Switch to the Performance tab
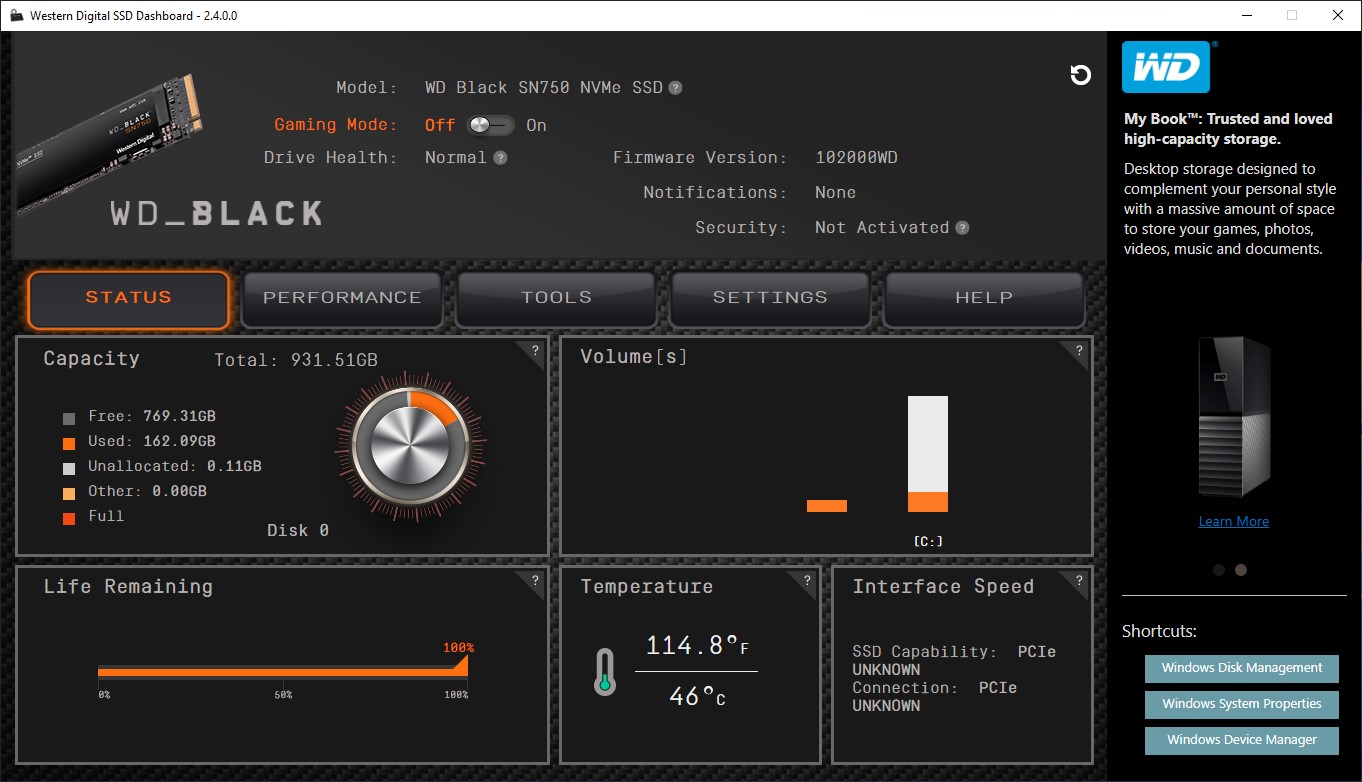This screenshot has width=1362, height=782. (342, 298)
